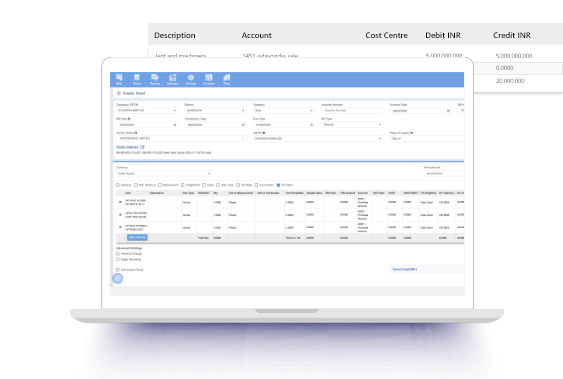Click the Description column header in background table

175,35
